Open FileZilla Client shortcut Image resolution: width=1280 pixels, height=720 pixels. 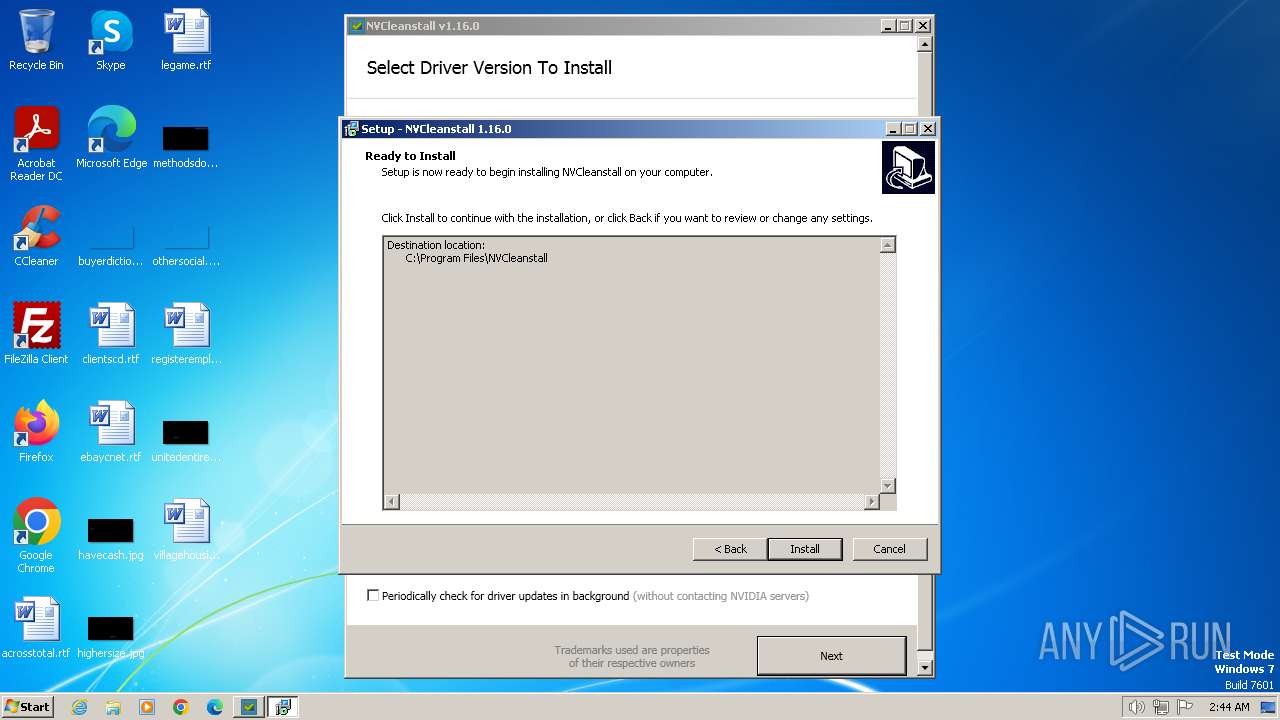[x=36, y=334]
